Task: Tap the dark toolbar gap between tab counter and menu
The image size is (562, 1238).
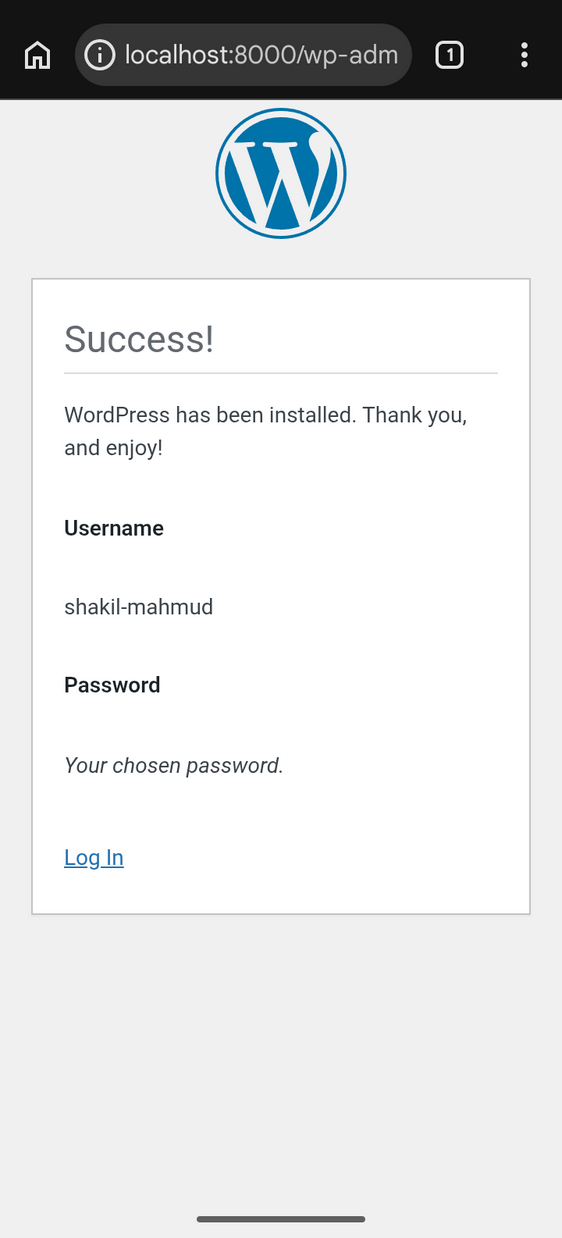Action: (489, 55)
